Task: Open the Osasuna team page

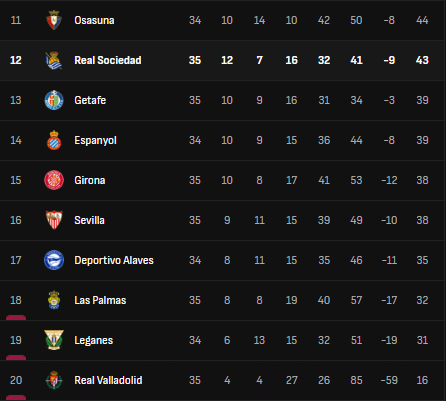Action: click(x=94, y=20)
